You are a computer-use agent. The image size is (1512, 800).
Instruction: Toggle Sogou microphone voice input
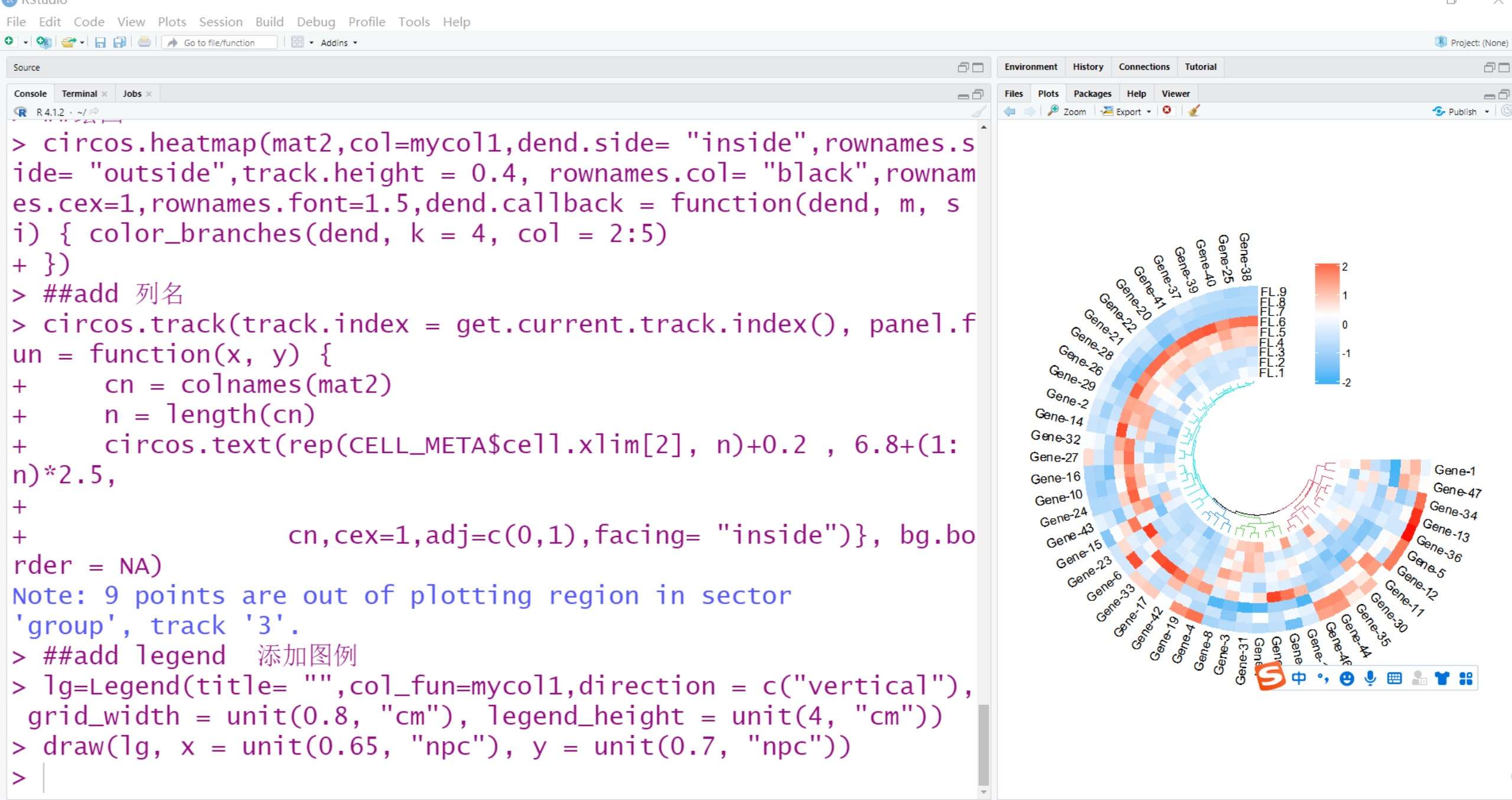[x=1370, y=678]
